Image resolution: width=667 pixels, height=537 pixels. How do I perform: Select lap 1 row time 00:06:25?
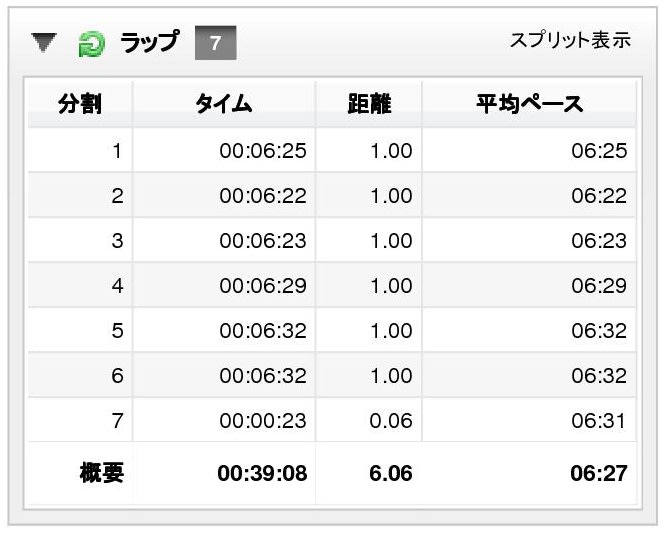(x=263, y=151)
